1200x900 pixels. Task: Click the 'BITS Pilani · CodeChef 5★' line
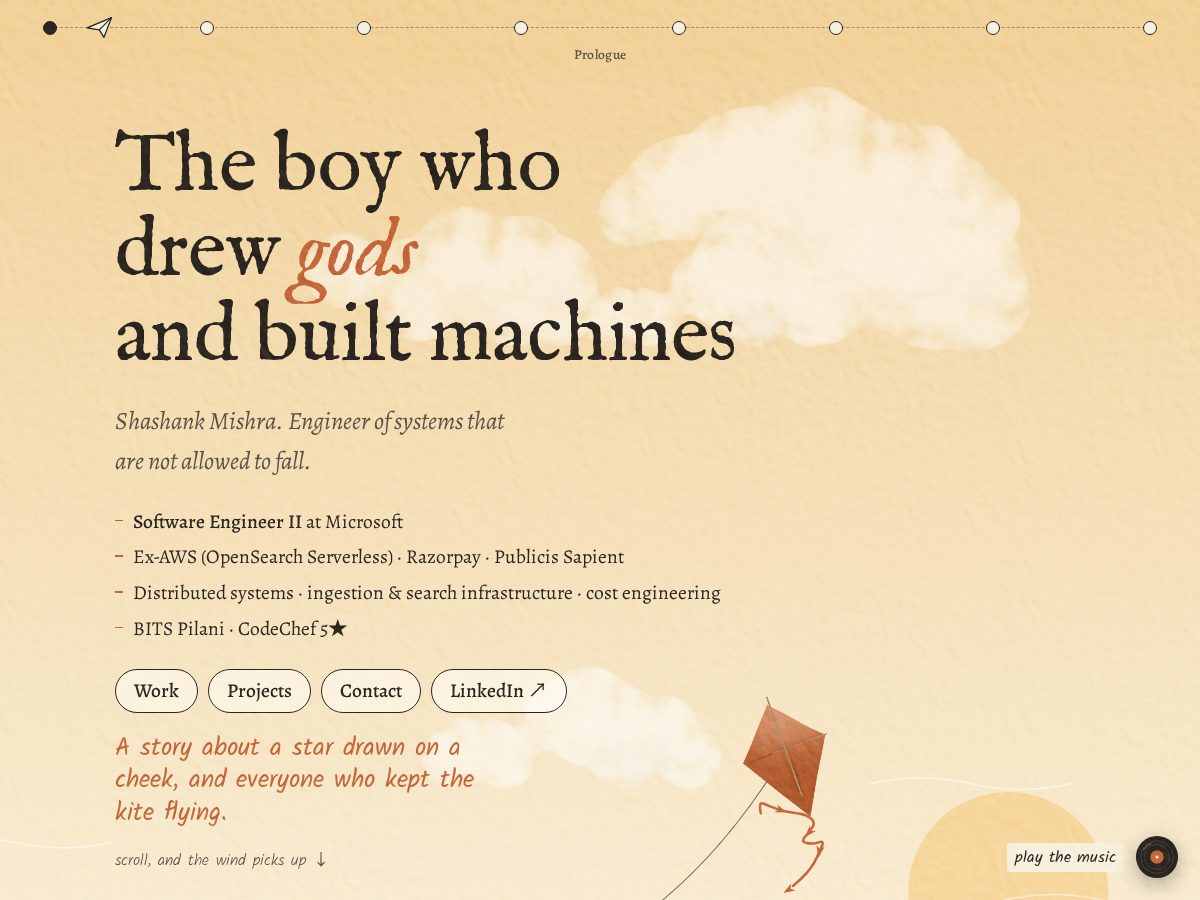(x=240, y=629)
